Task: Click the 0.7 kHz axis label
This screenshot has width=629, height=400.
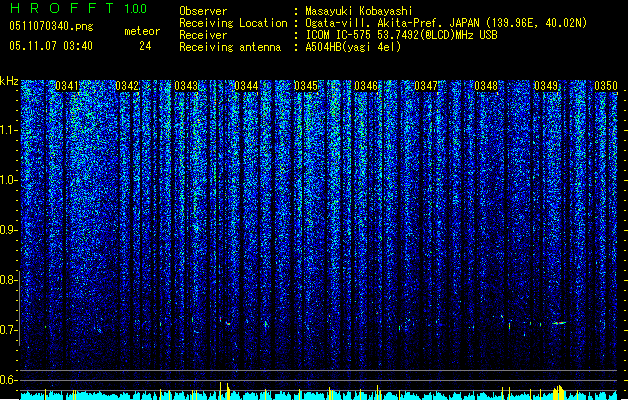Action: tap(8, 330)
